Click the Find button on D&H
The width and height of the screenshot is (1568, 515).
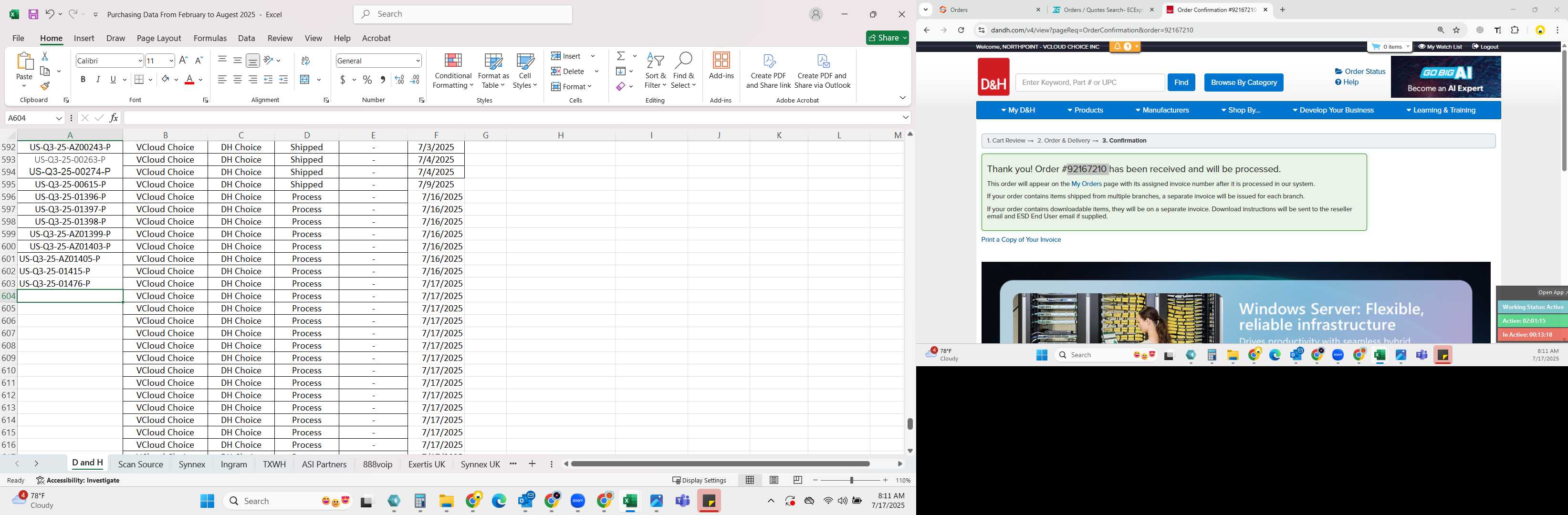click(1181, 82)
